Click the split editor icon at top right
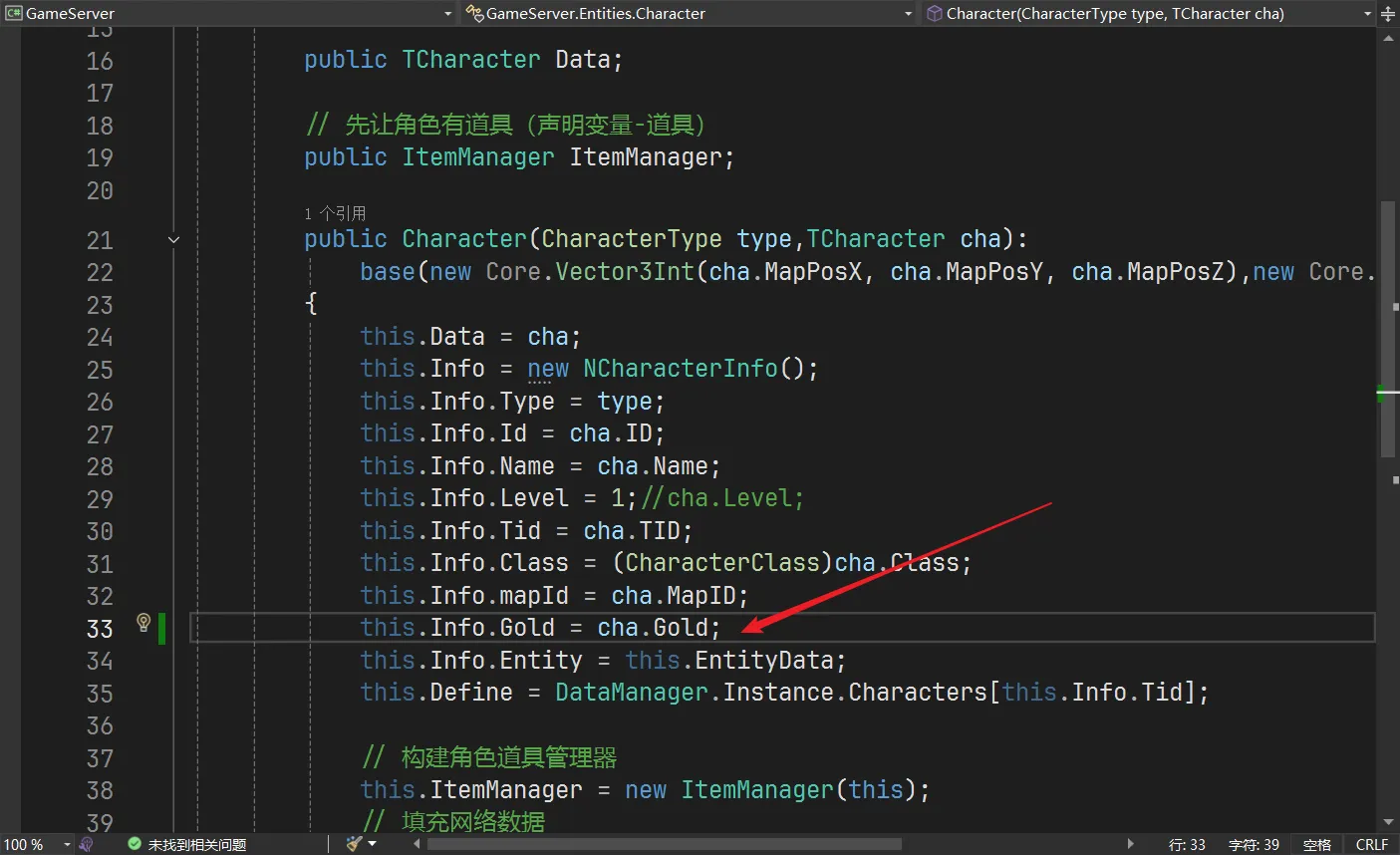This screenshot has width=1400, height=855. tap(1389, 14)
